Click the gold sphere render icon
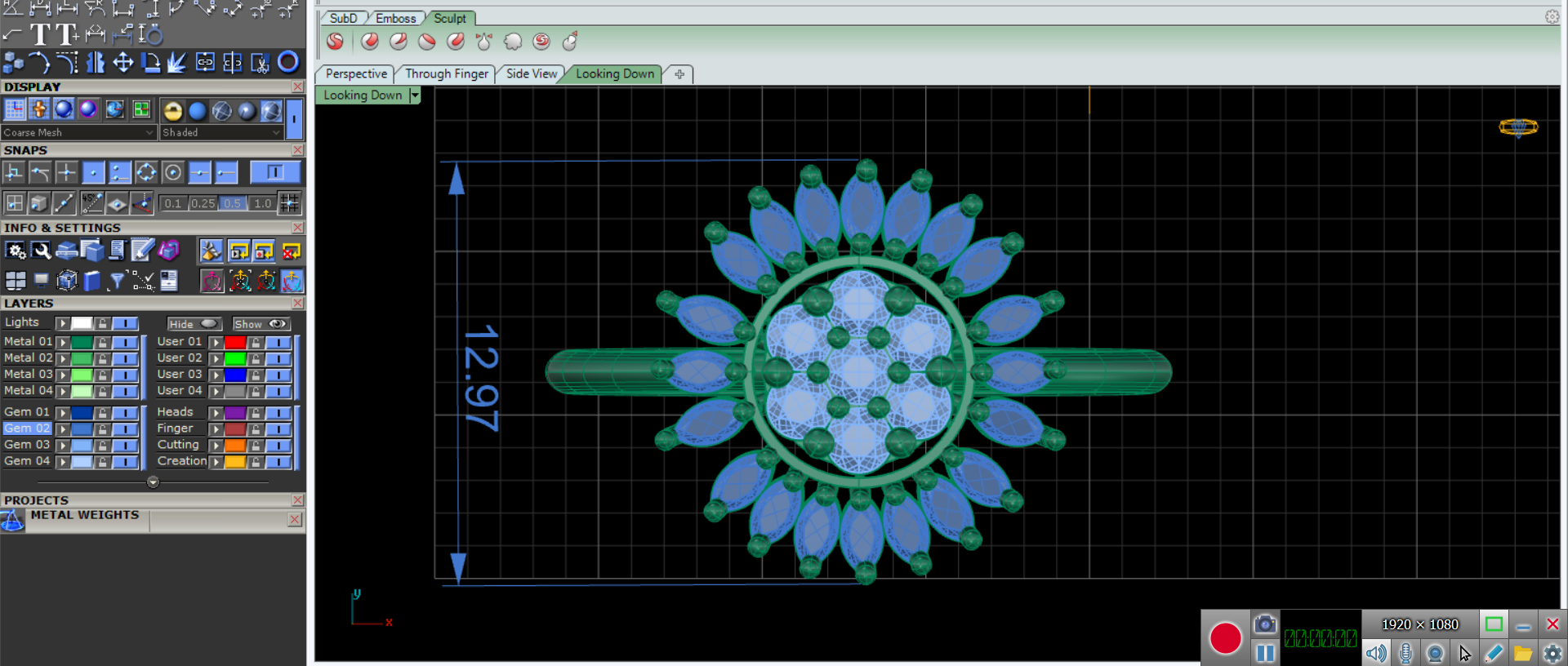The height and width of the screenshot is (666, 1568). [172, 110]
